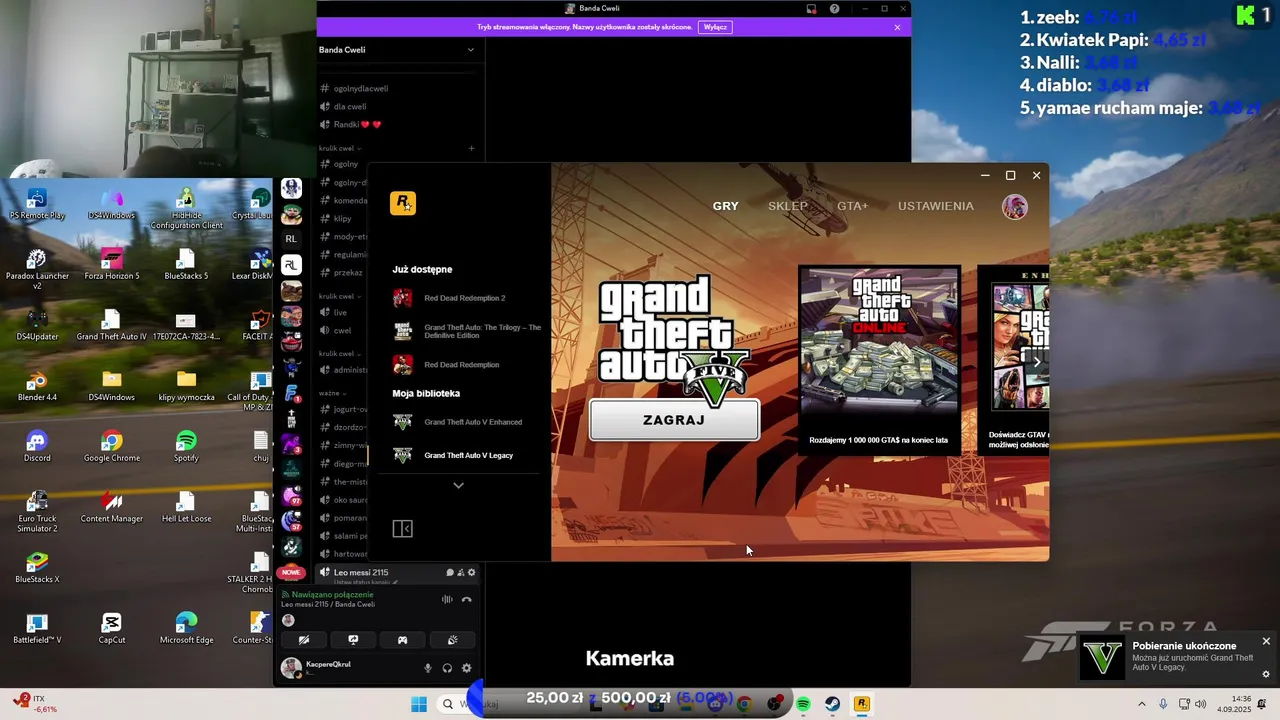1280x720 pixels.
Task: Close the Pobieranie ukończone notification
Action: pyautogui.click(x=1266, y=641)
